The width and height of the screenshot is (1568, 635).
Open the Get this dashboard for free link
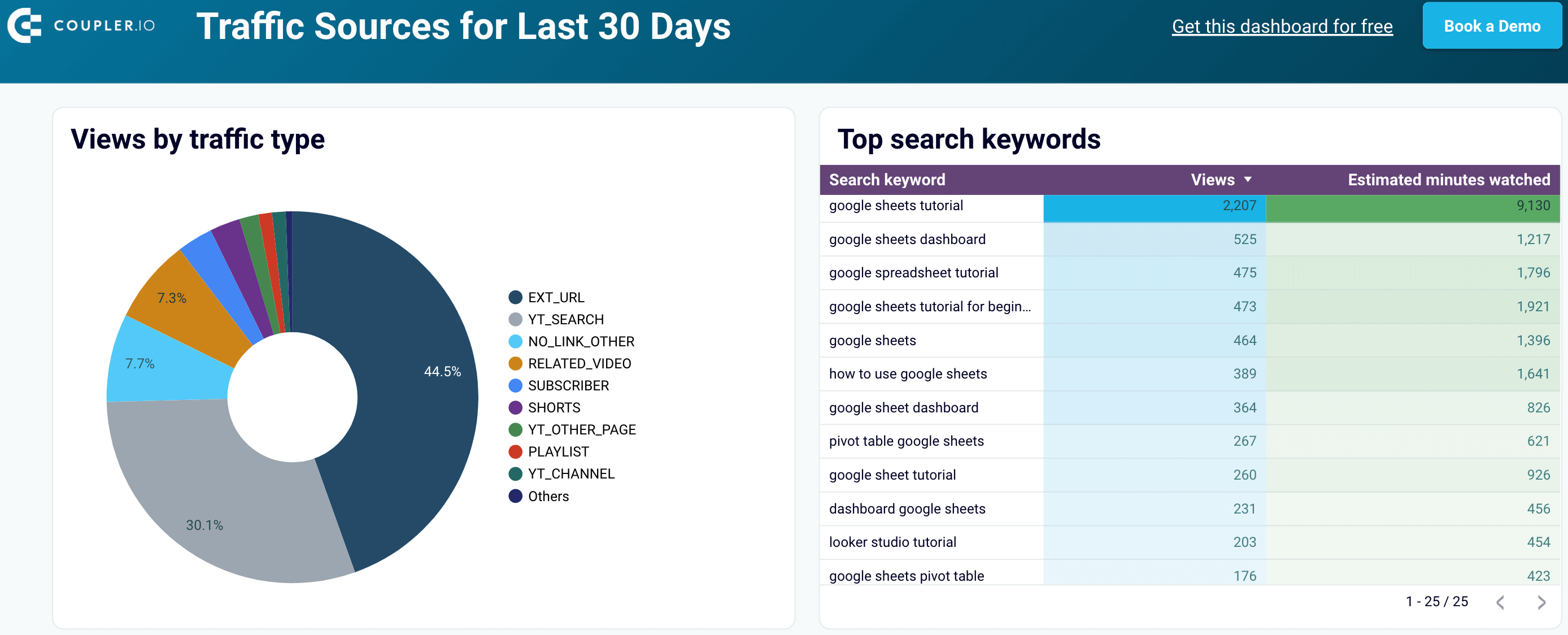pyautogui.click(x=1282, y=26)
